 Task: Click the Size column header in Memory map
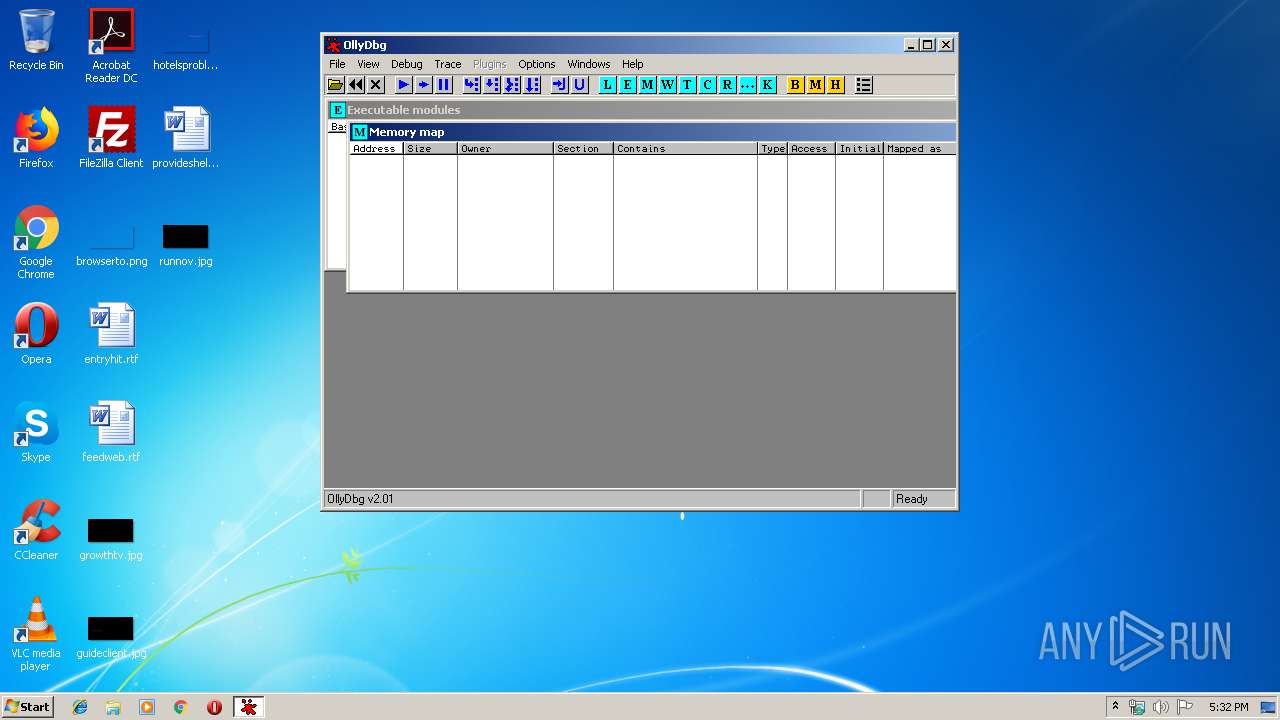click(x=430, y=149)
